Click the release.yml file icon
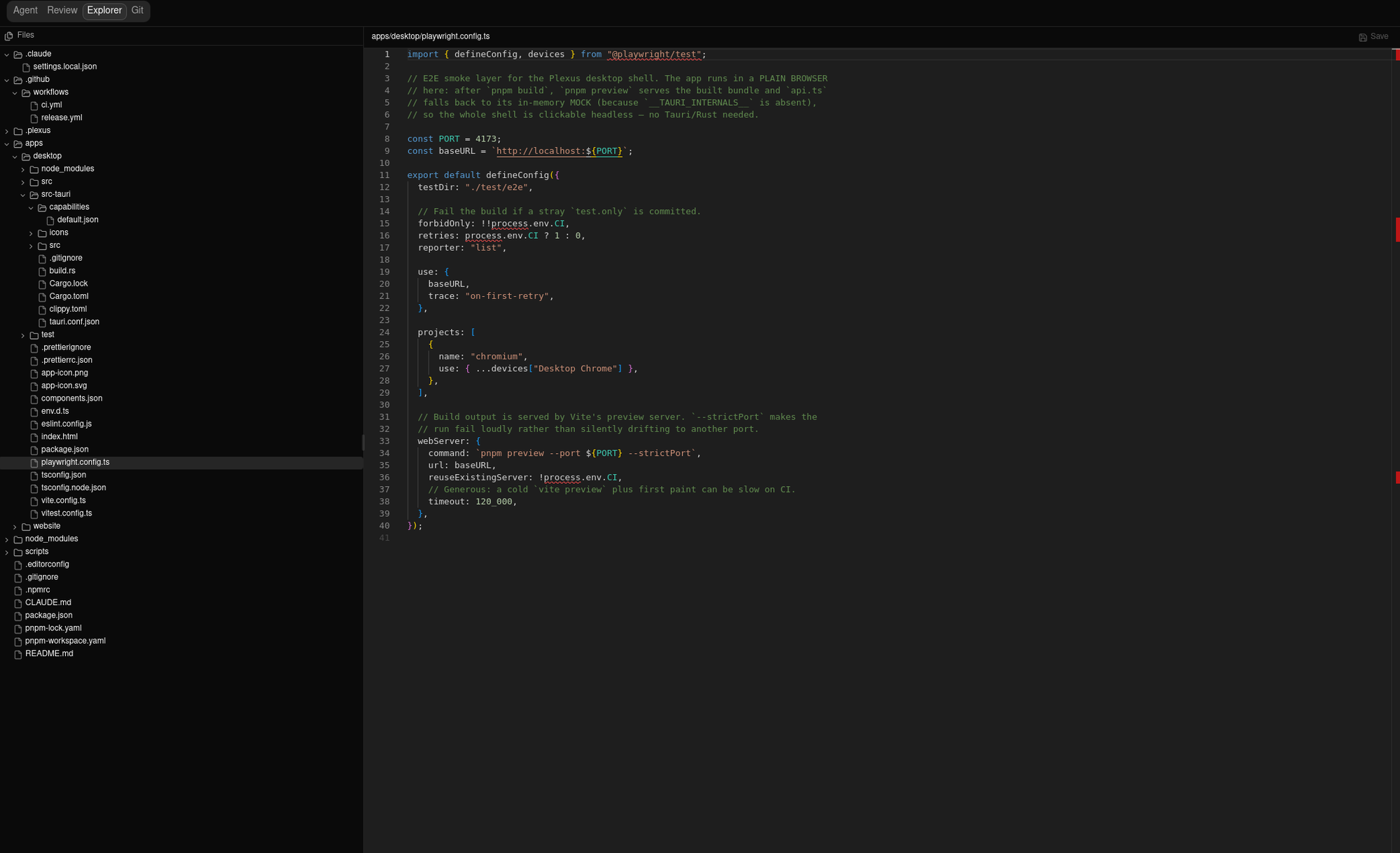The height and width of the screenshot is (853, 1400). pyautogui.click(x=34, y=118)
